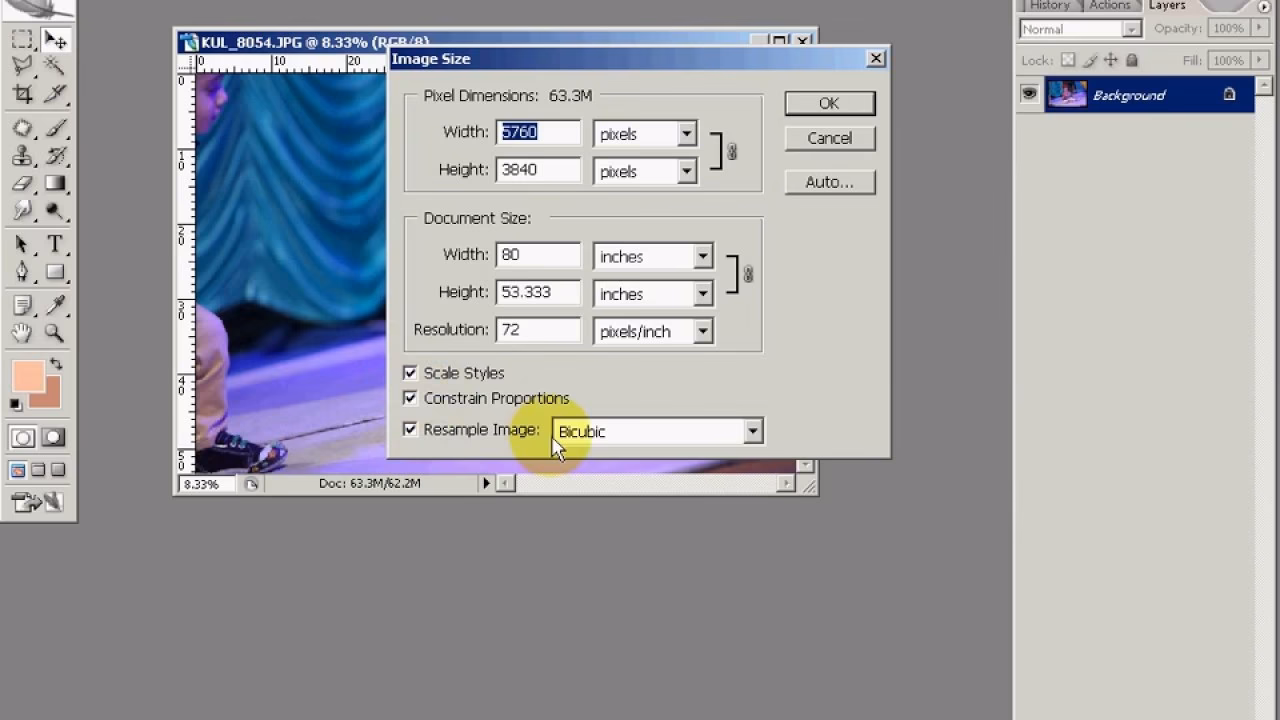Choose the Crop tool
The width and height of the screenshot is (1280, 720).
point(20,92)
